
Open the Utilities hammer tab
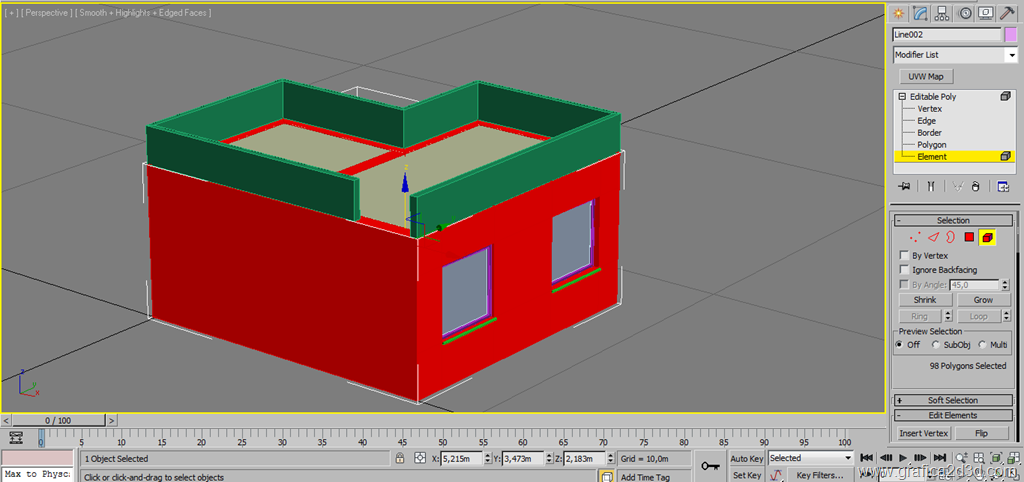click(x=1007, y=13)
